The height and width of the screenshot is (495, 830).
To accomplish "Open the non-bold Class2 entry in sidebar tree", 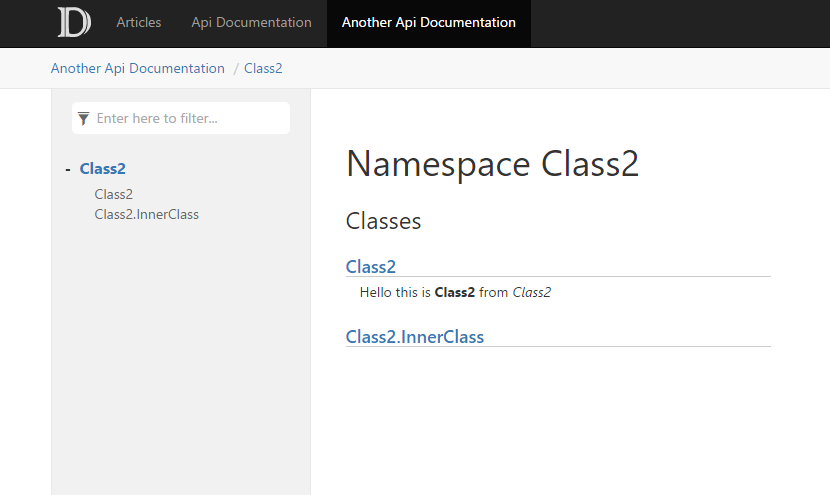I will pyautogui.click(x=113, y=194).
